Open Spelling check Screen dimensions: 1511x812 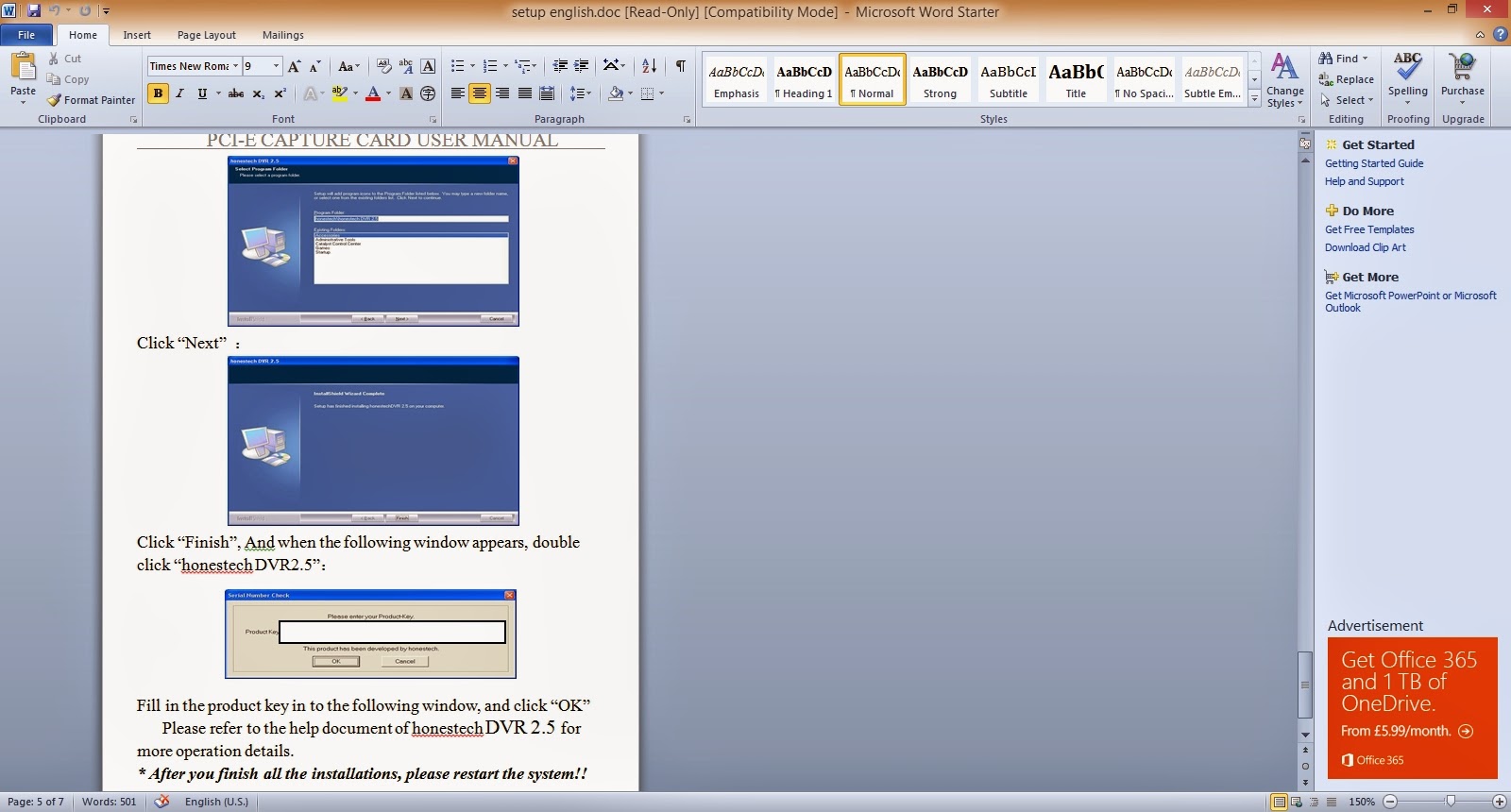1407,76
